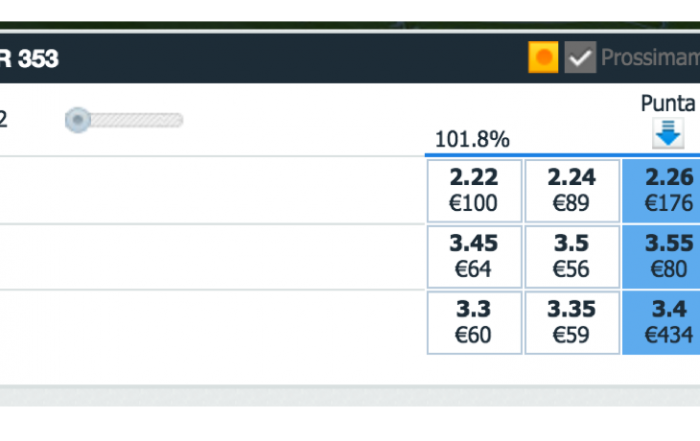700x441 pixels.
Task: Adjust the slider handle knob
Action: pyautogui.click(x=78, y=120)
